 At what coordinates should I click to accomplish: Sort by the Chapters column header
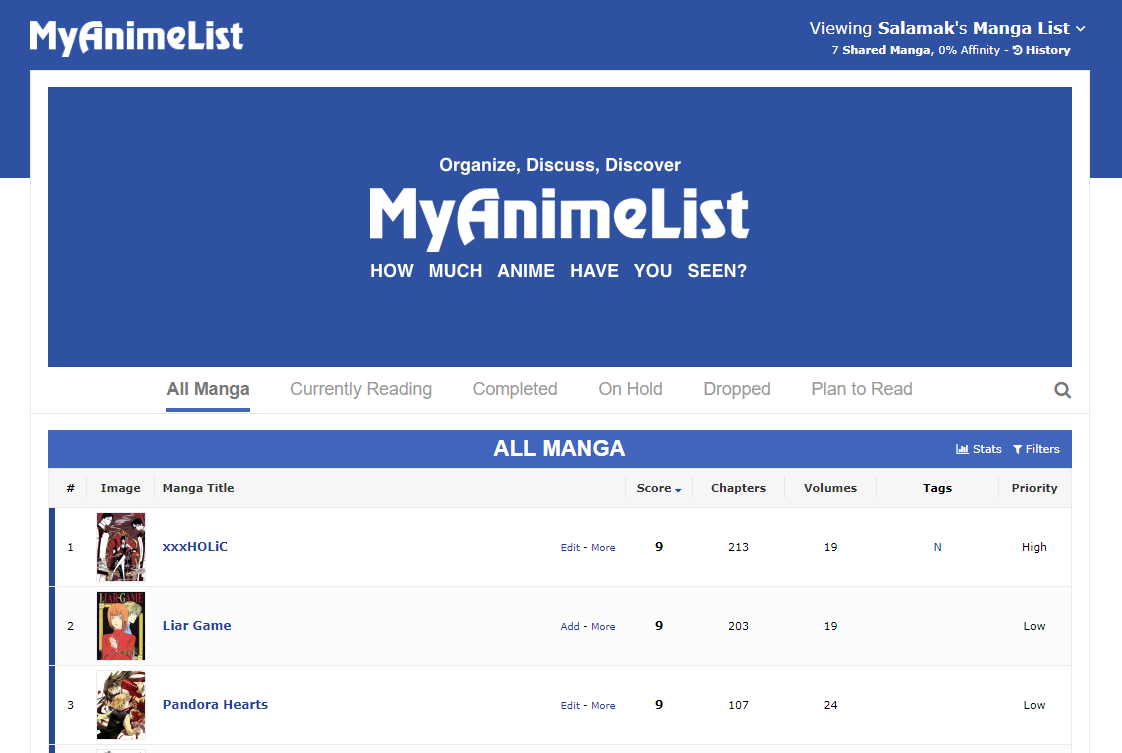tap(738, 488)
